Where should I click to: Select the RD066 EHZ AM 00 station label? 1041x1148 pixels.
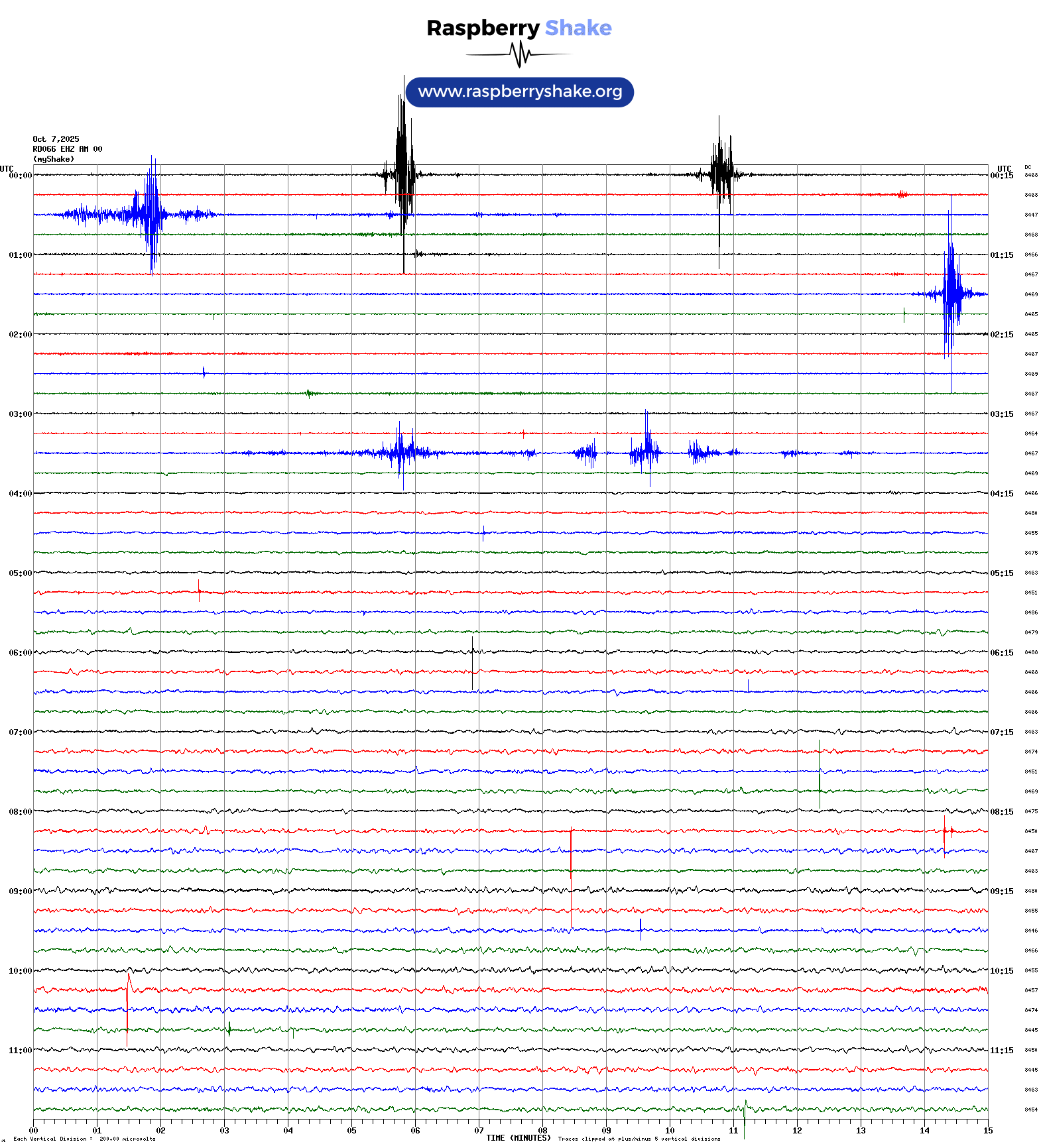tap(67, 149)
